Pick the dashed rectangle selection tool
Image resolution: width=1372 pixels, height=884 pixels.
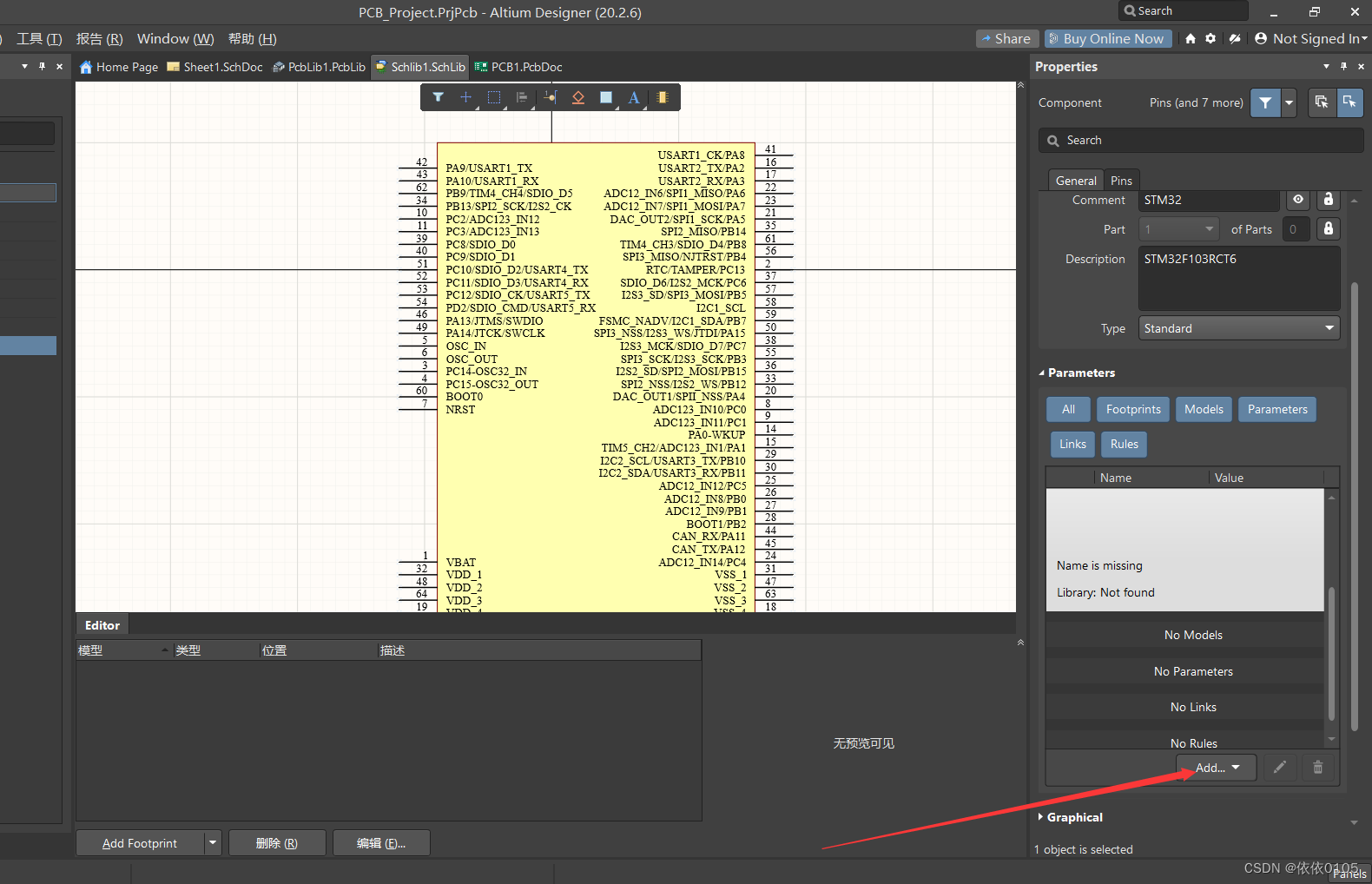494,97
